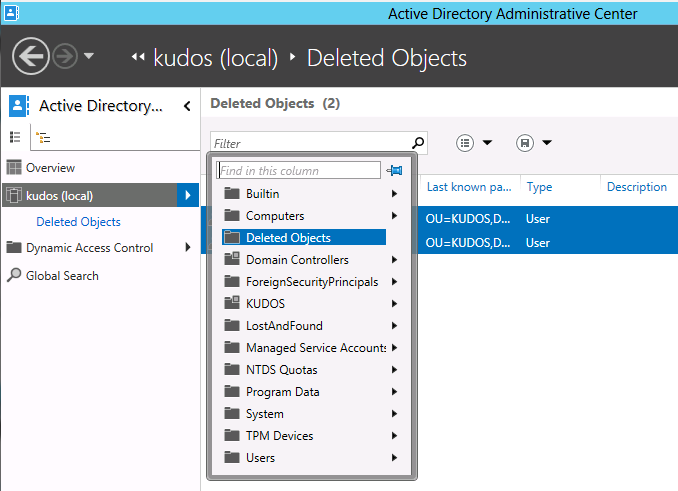This screenshot has height=491, width=678.
Task: Click the kudos (local) domain icon
Action: (13, 195)
